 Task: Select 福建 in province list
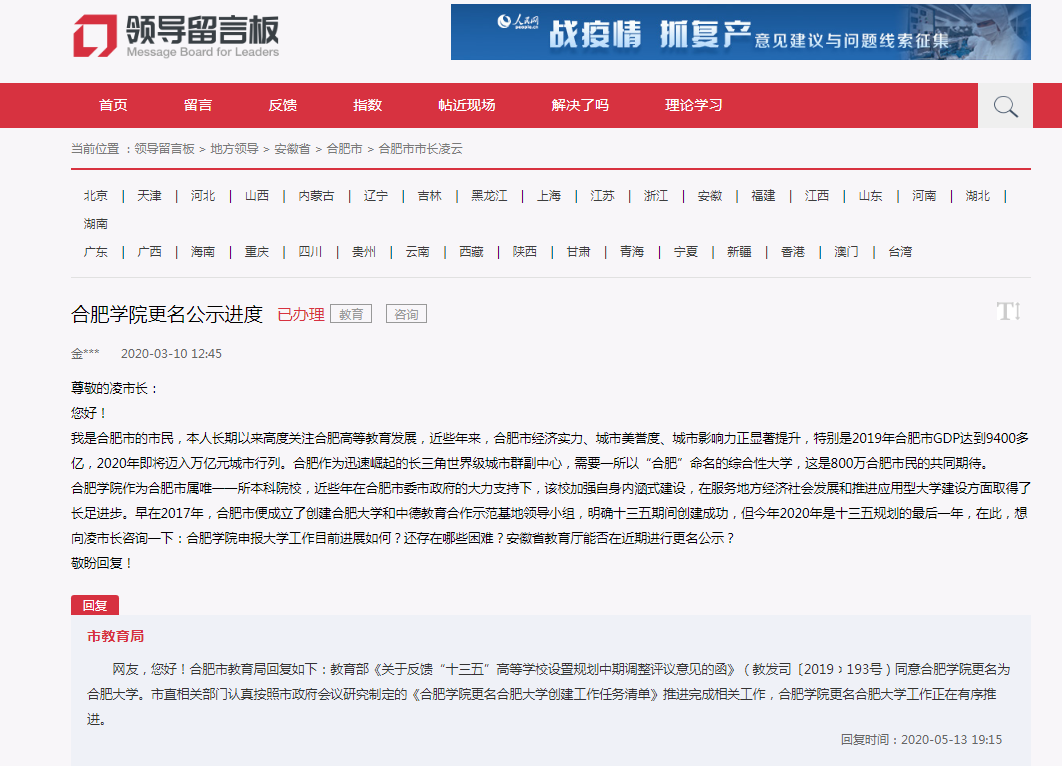[763, 196]
